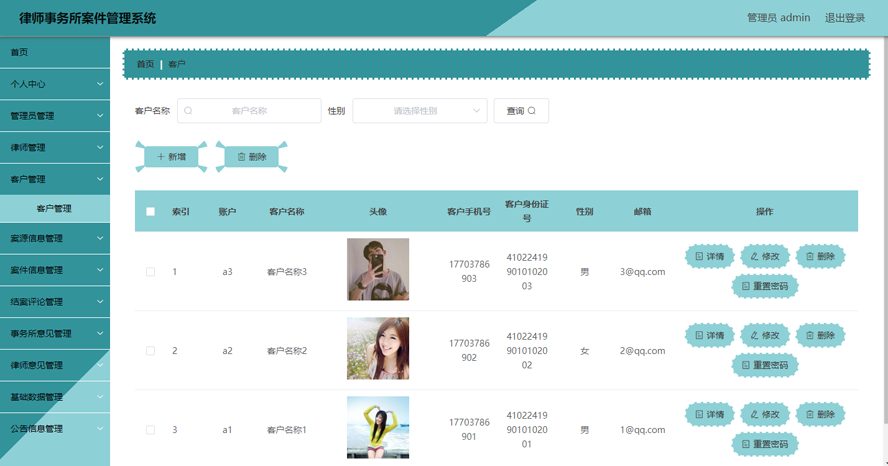Screen dimensions: 888x466
Task: Reset password for customer a2
Action: click(x=765, y=365)
